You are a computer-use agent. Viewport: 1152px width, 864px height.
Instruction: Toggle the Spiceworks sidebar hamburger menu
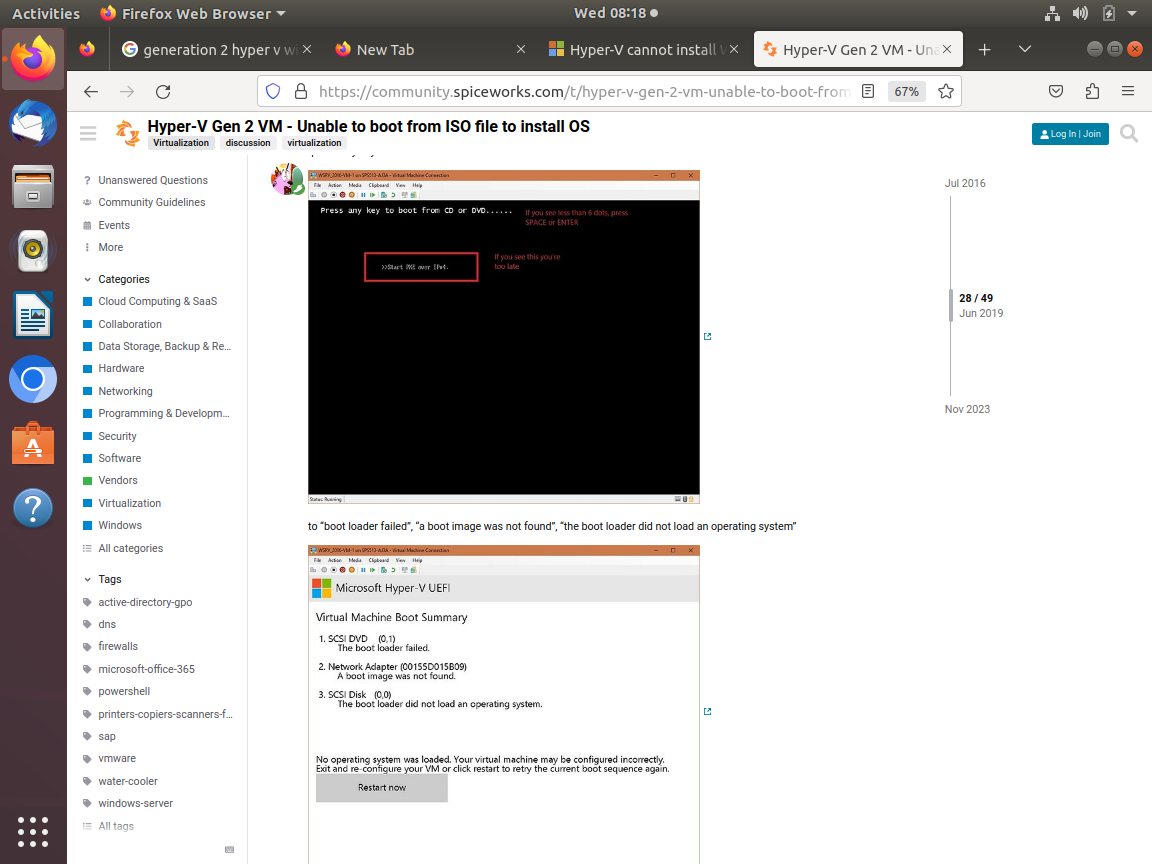(88, 133)
